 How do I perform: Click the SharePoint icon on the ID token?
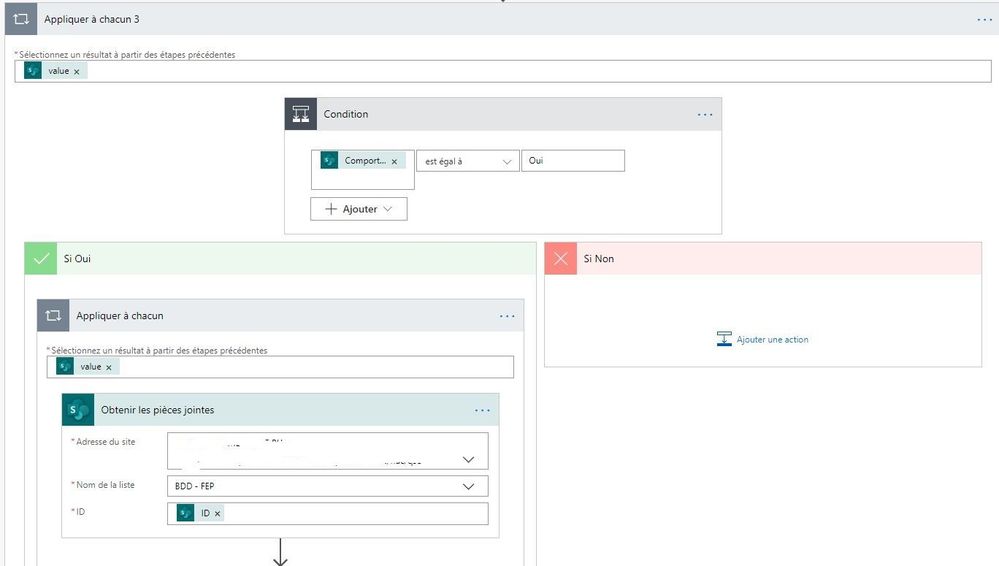tap(185, 513)
